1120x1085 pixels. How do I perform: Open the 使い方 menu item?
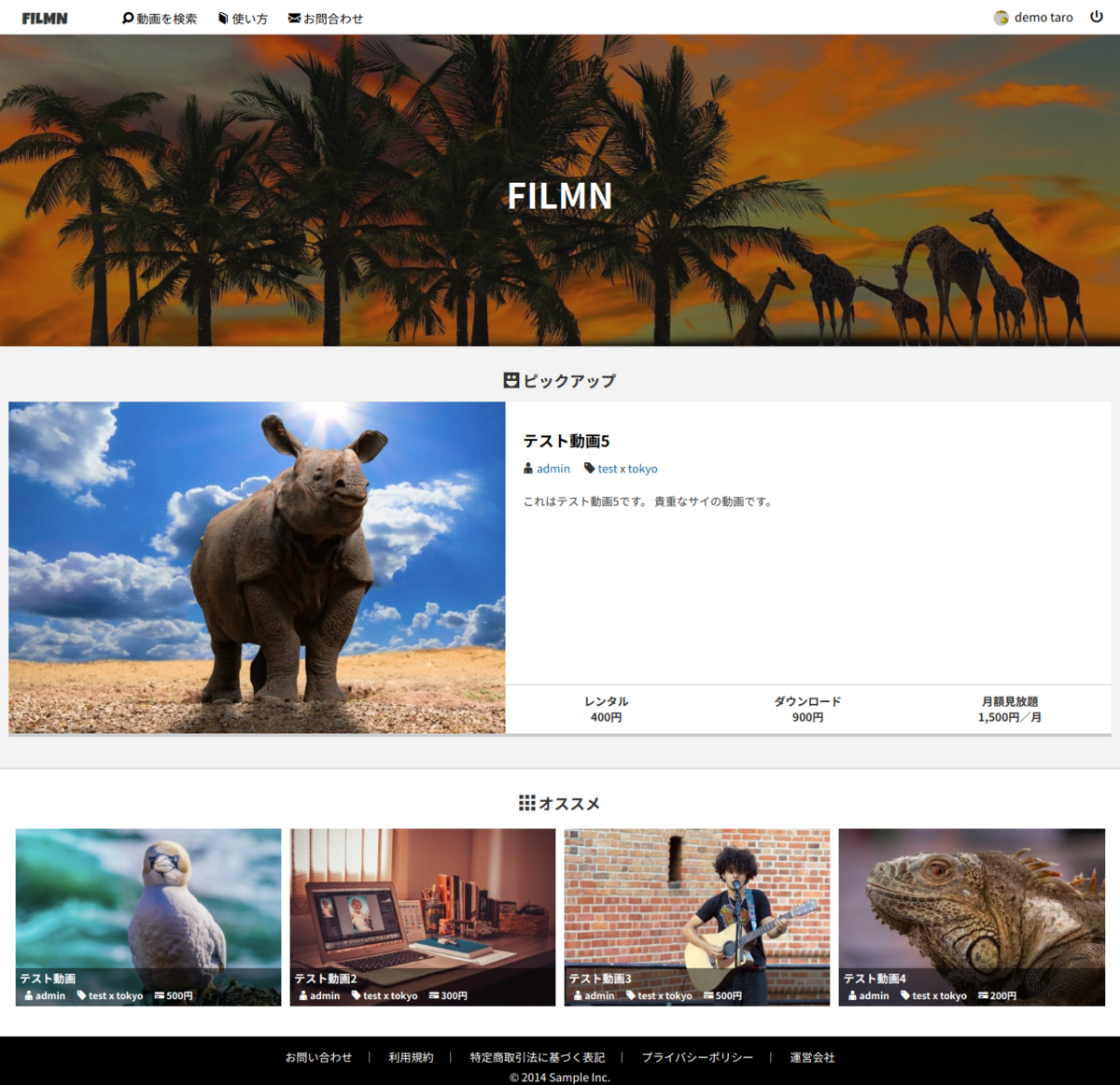click(x=243, y=18)
